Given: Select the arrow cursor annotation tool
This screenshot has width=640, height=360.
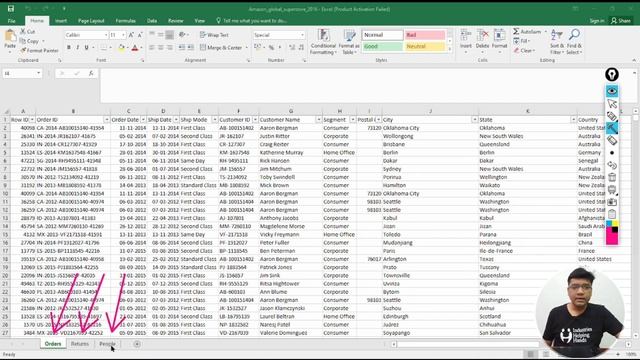Looking at the screenshot, I should coord(612,104).
